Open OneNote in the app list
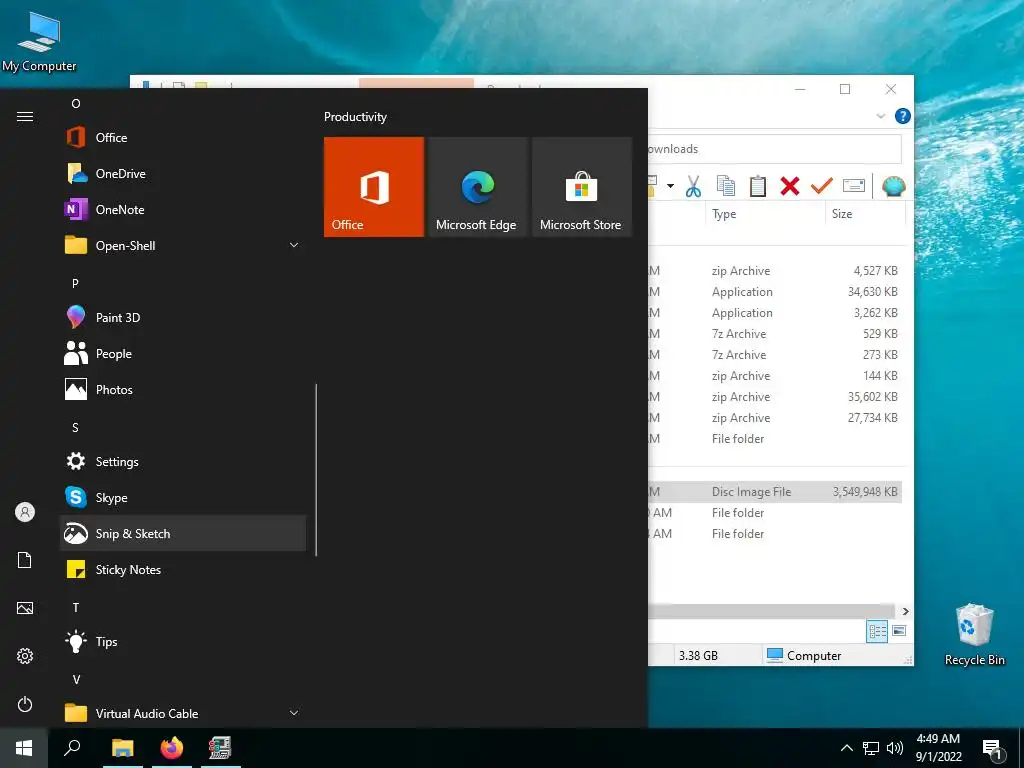1024x768 pixels. coord(183,210)
